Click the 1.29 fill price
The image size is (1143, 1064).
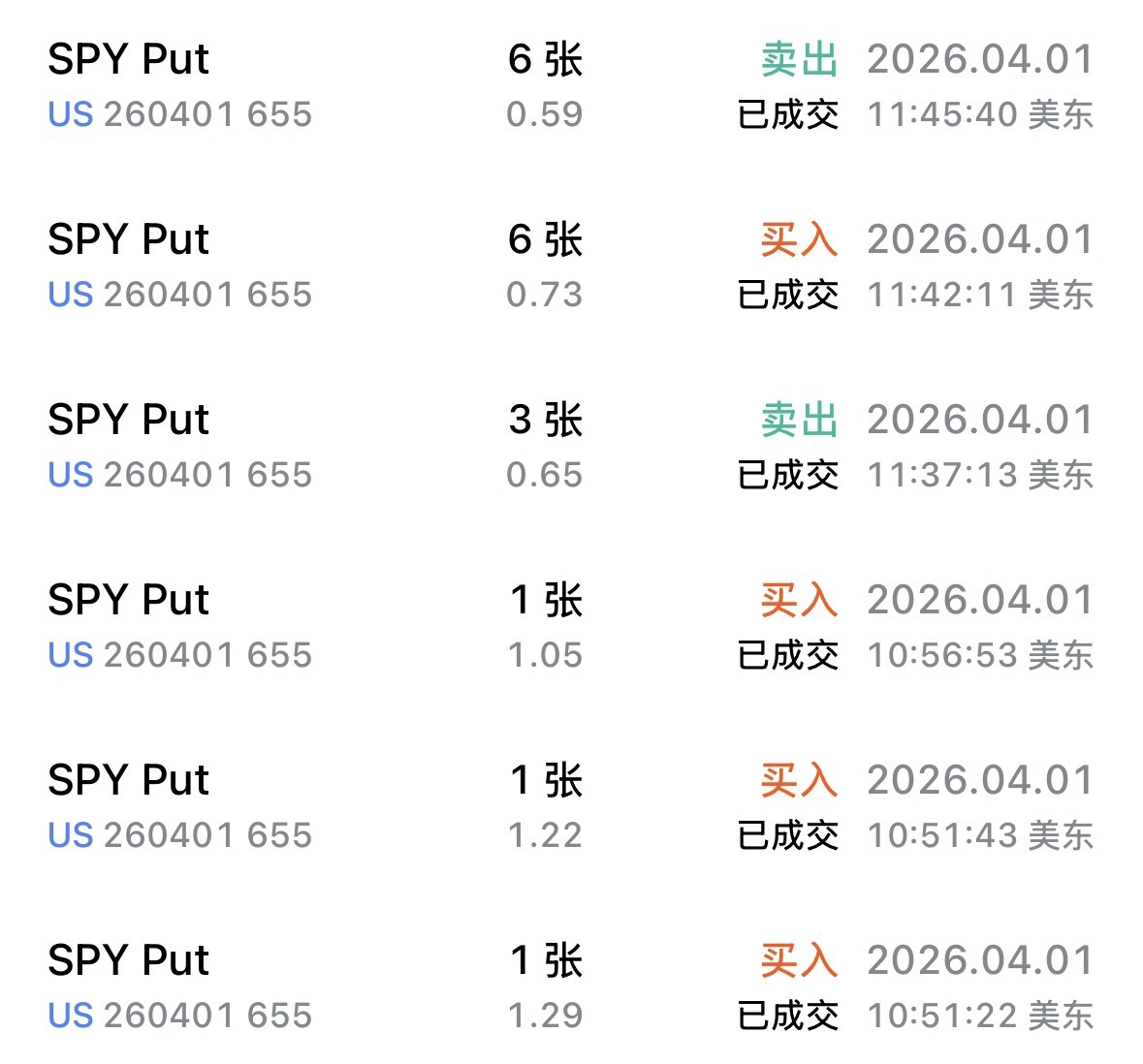point(545,1016)
